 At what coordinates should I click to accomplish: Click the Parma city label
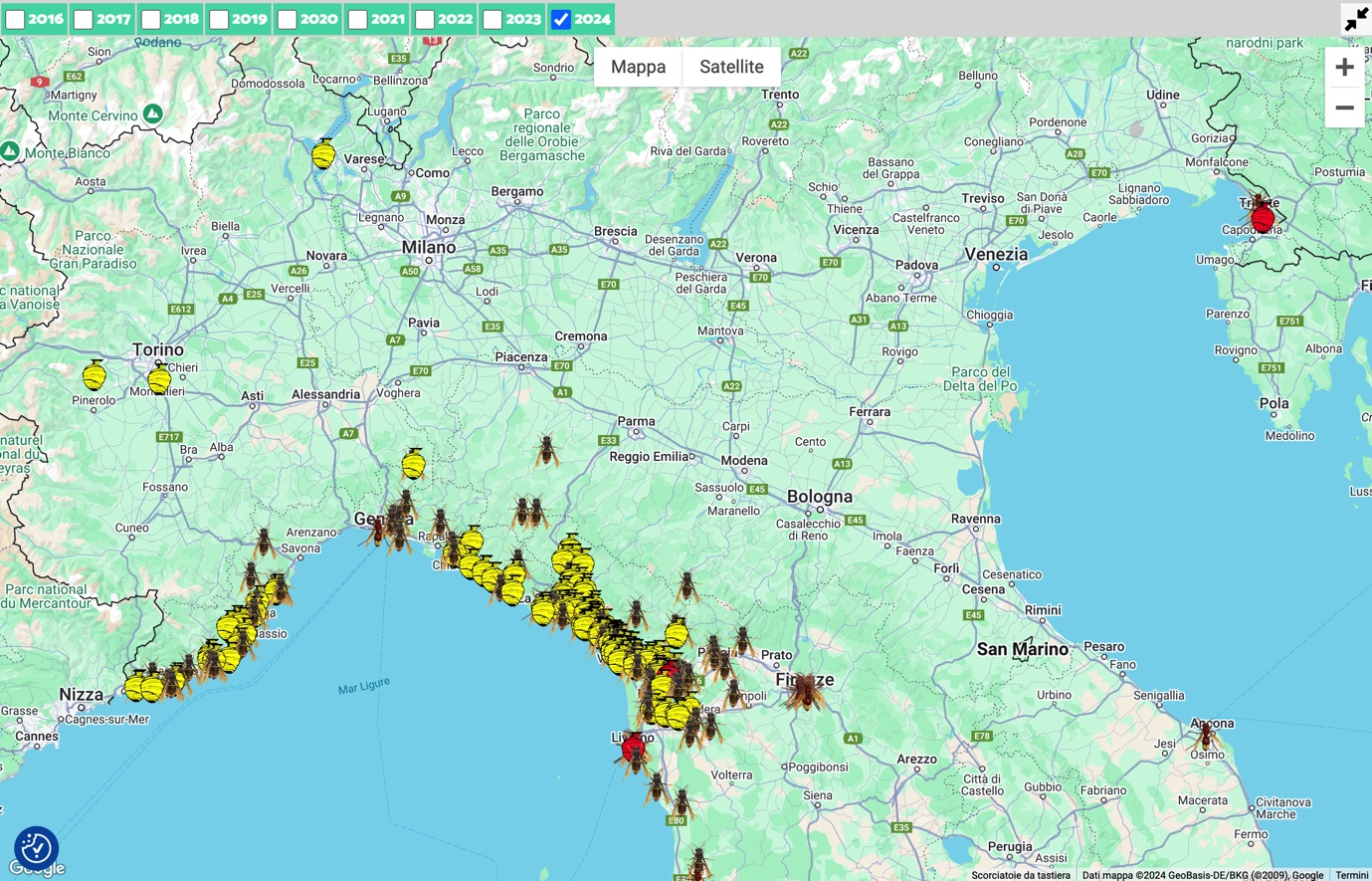pos(636,421)
